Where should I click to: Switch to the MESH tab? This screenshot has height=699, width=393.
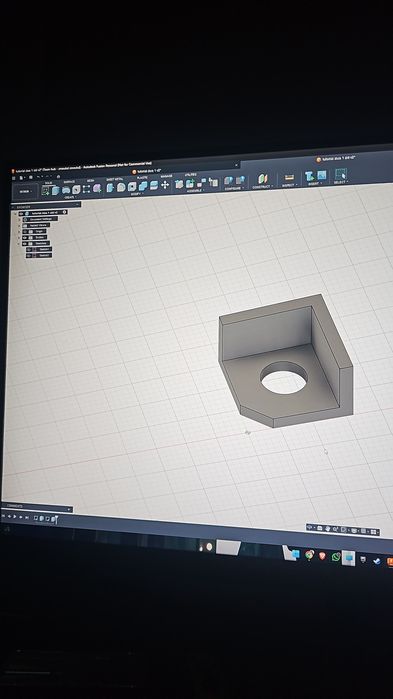click(90, 181)
